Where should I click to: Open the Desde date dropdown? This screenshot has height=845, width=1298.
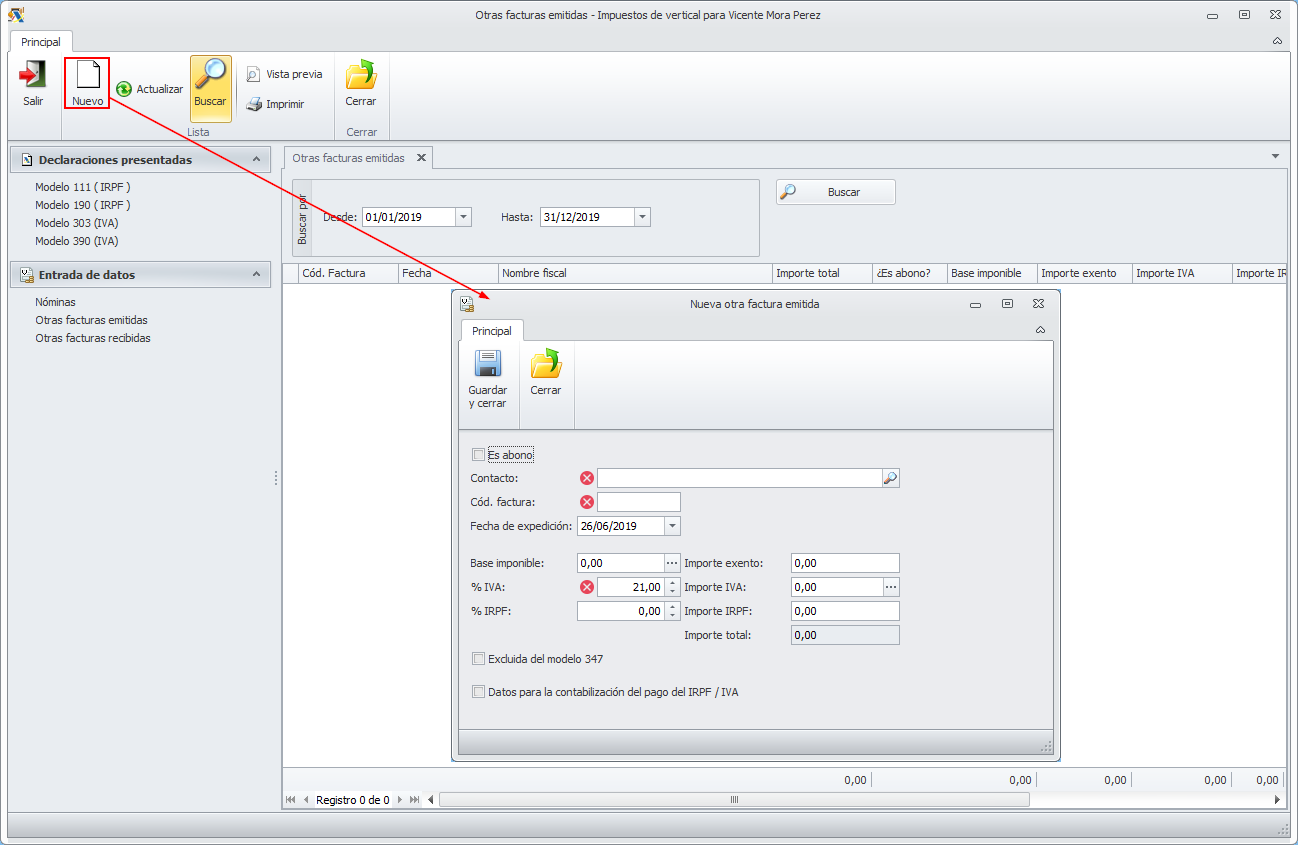point(463,217)
